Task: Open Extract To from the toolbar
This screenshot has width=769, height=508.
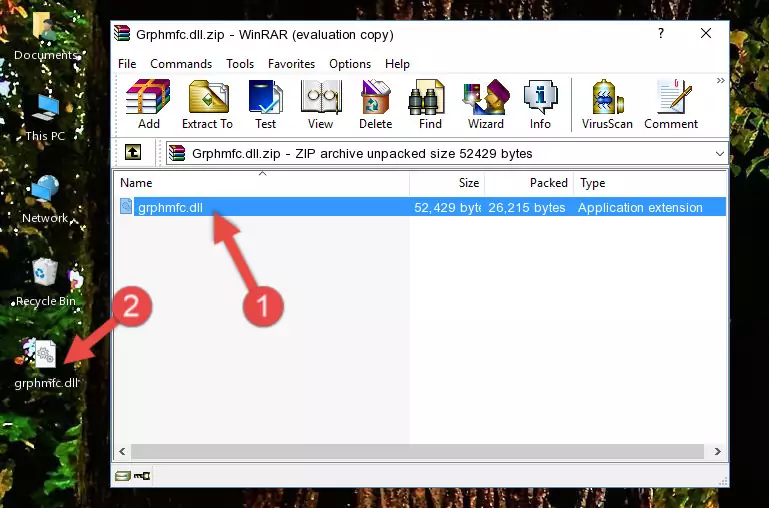Action: tap(207, 104)
